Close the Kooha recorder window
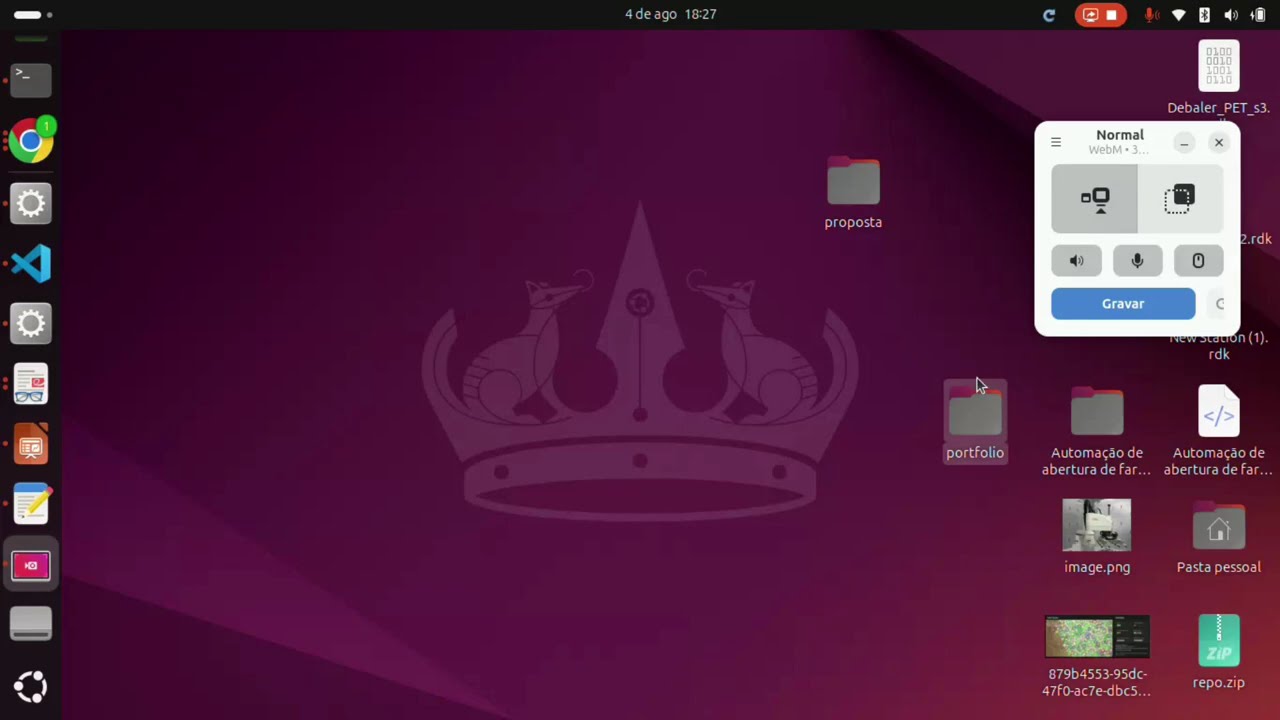 click(x=1219, y=143)
